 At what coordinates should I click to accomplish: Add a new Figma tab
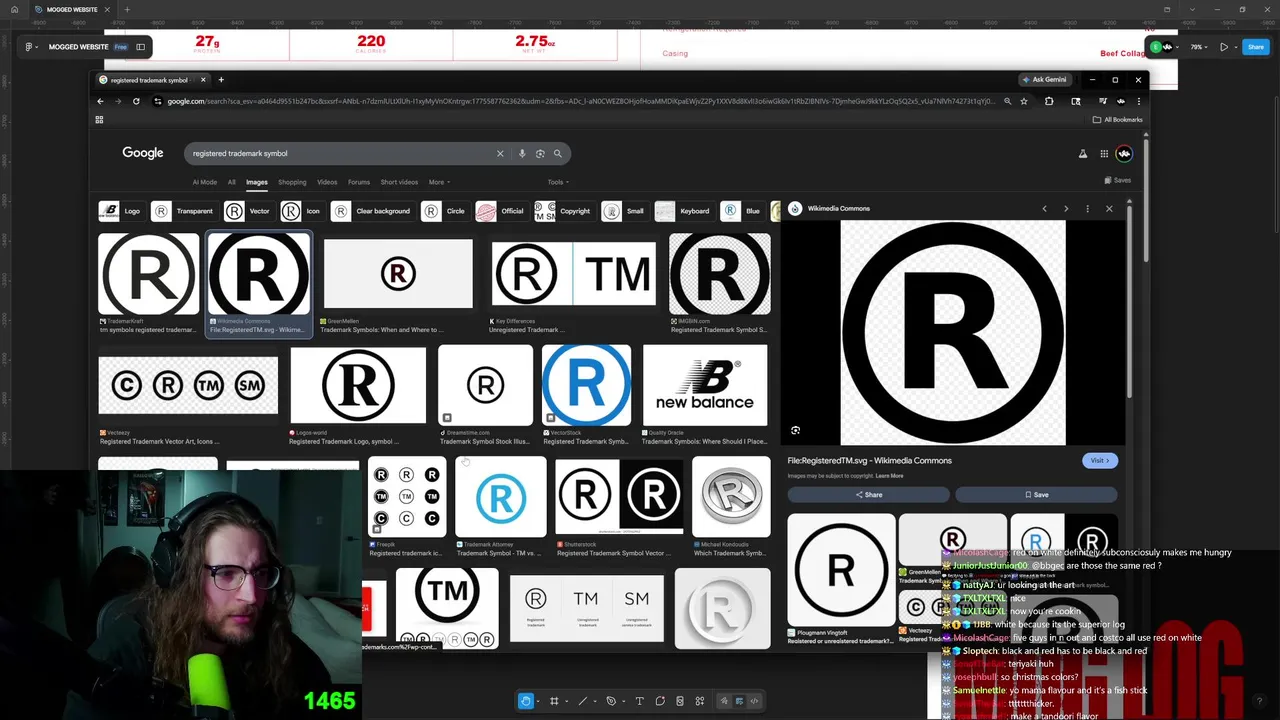click(x=127, y=10)
